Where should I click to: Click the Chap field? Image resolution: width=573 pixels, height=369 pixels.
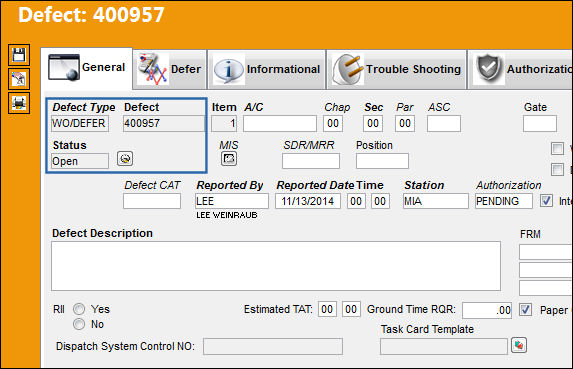click(x=333, y=123)
